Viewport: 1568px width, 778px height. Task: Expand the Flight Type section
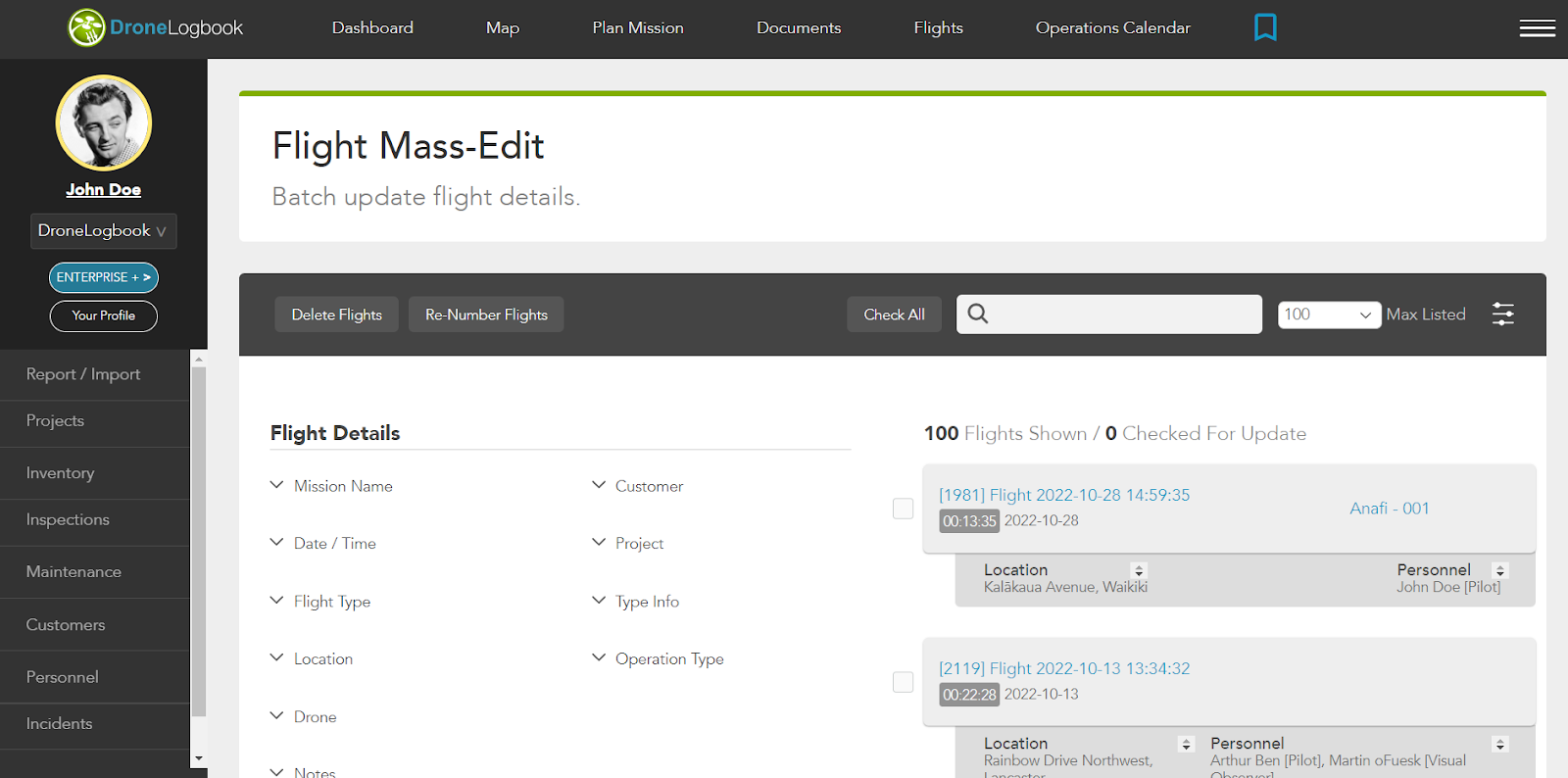319,601
